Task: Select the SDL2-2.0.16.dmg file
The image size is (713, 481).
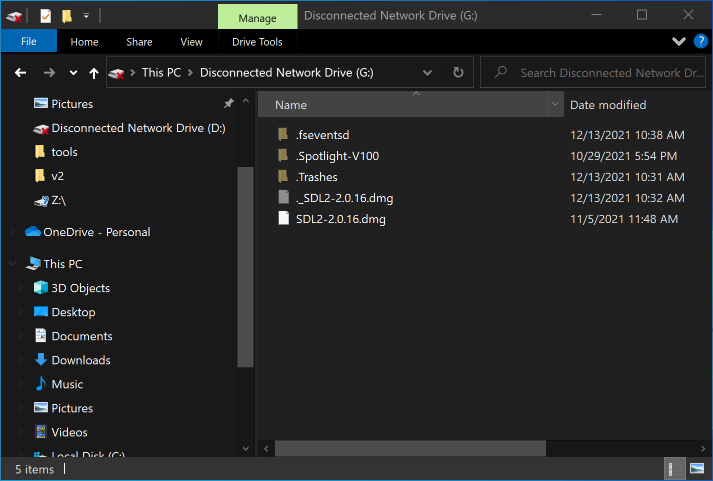Action: point(340,219)
